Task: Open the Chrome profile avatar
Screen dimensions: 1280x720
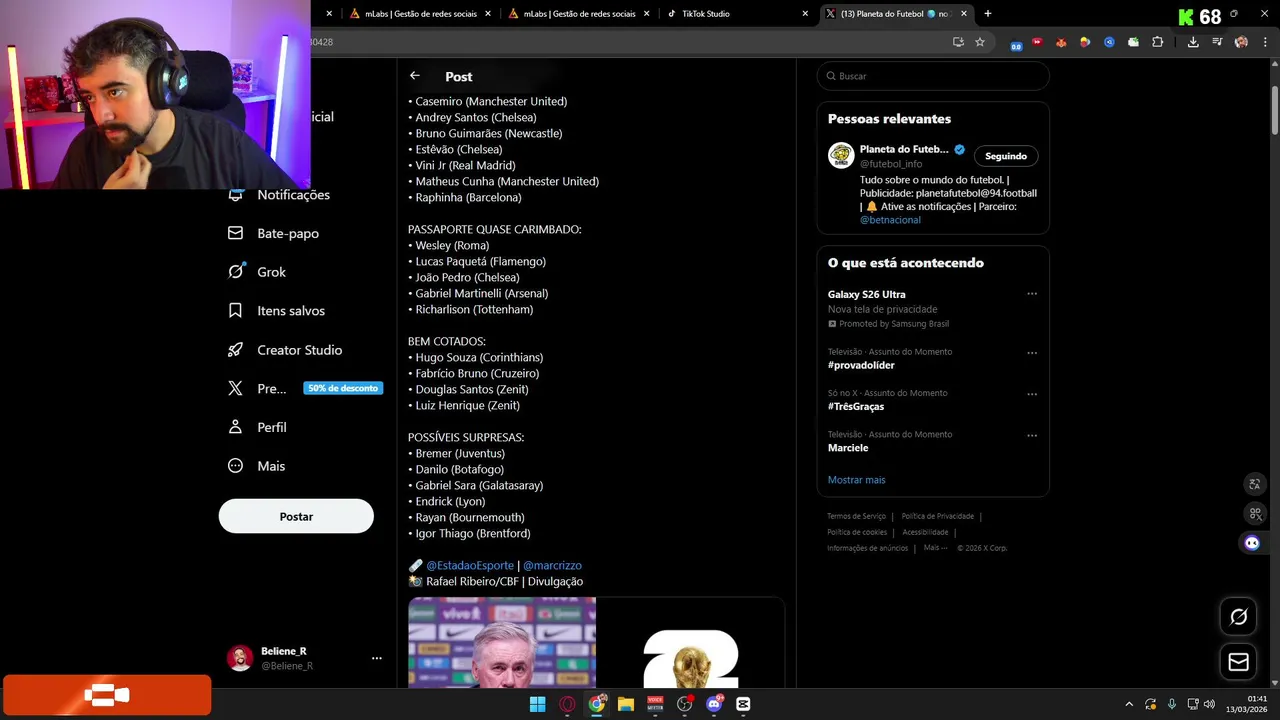Action: pos(1241,42)
